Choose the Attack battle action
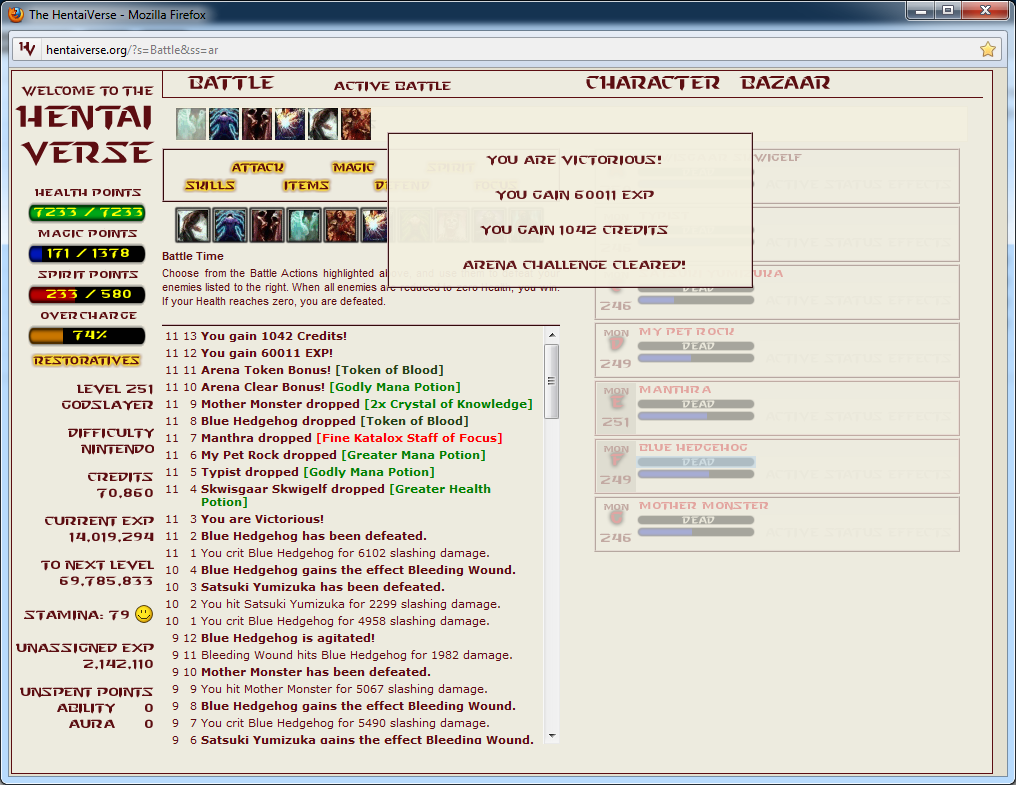 pos(258,167)
